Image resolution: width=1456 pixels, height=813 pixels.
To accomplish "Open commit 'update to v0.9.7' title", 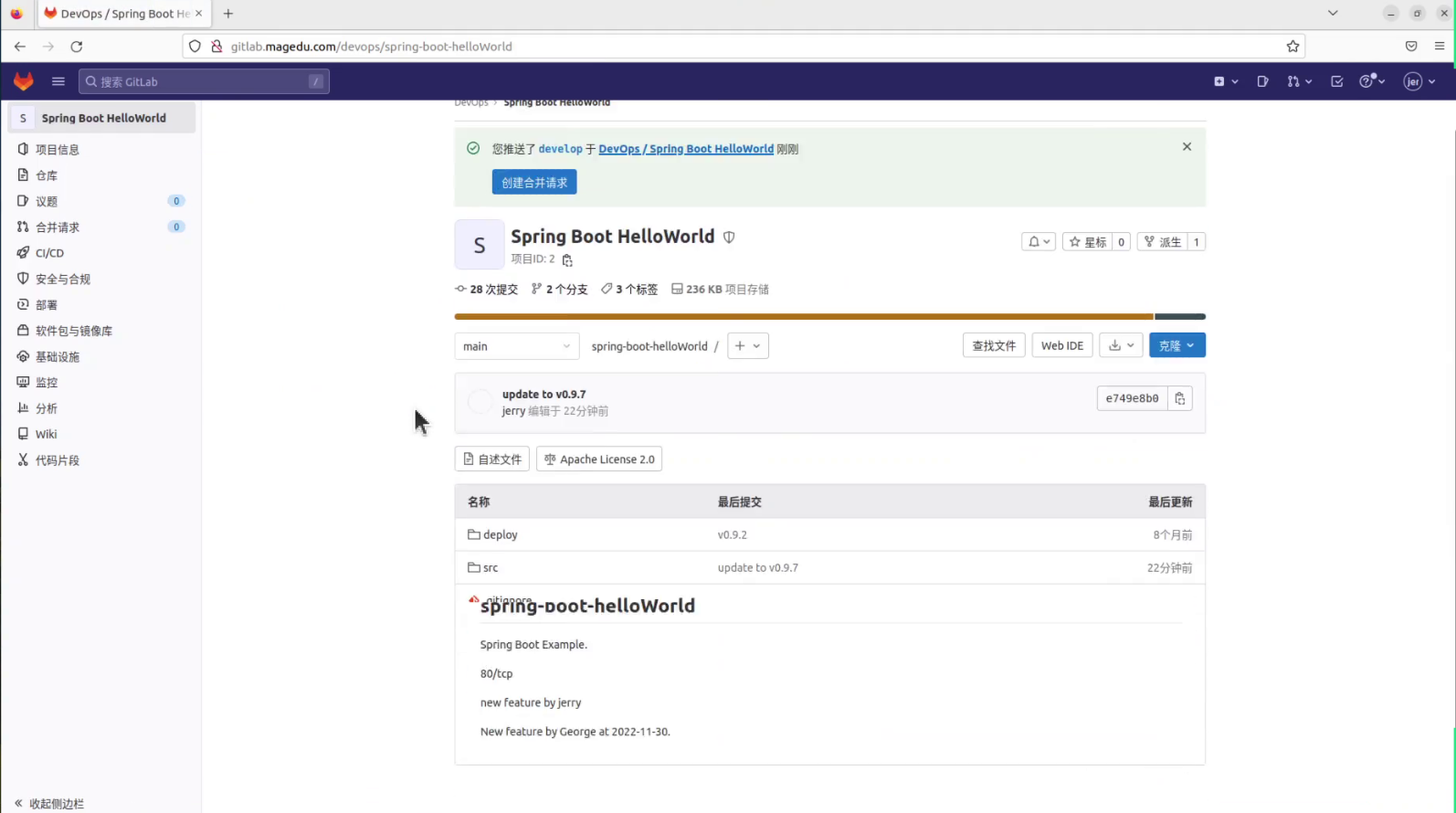I will point(544,395).
